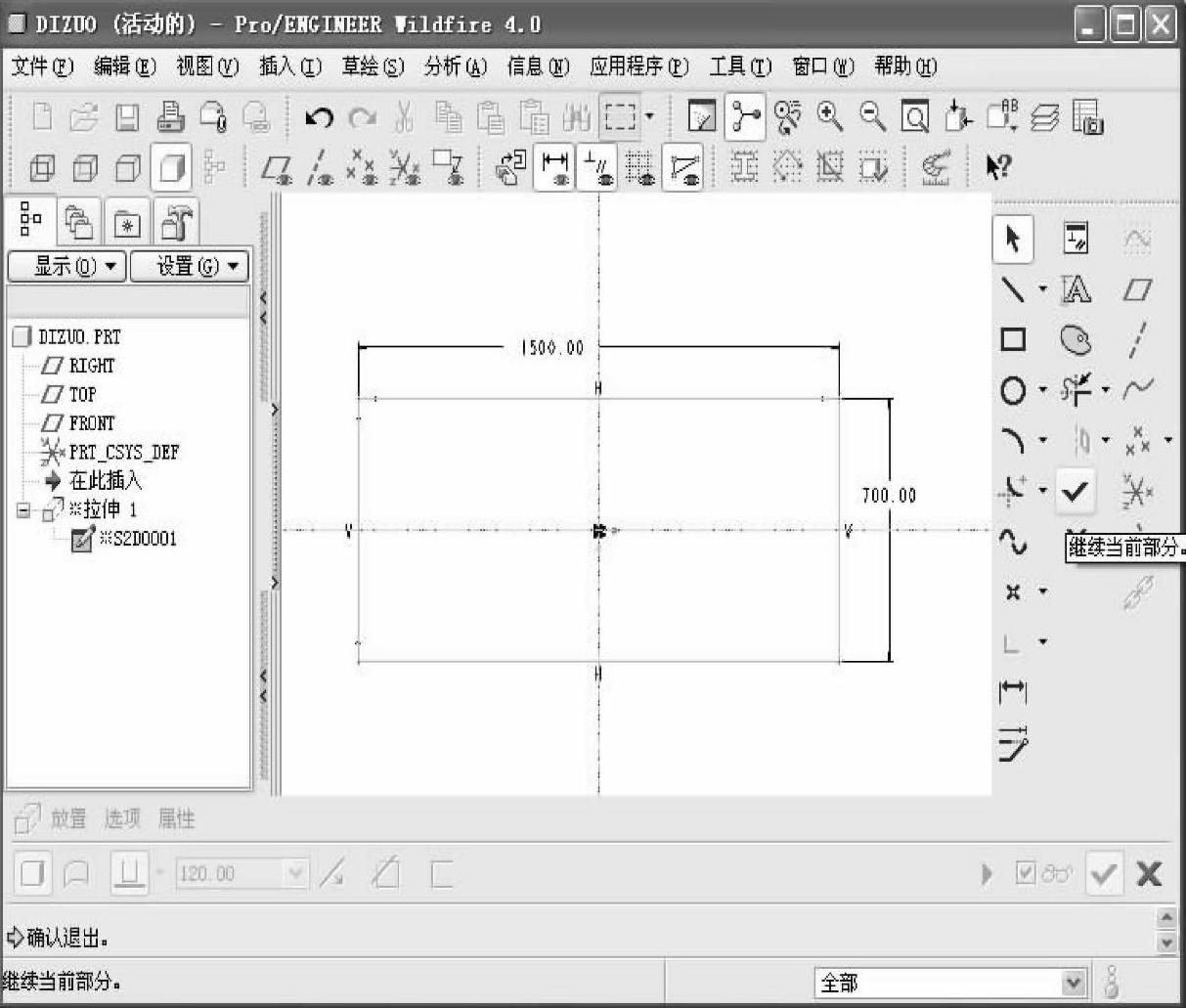
Task: Expand the Line tool flyout arrow
Action: [1042, 289]
